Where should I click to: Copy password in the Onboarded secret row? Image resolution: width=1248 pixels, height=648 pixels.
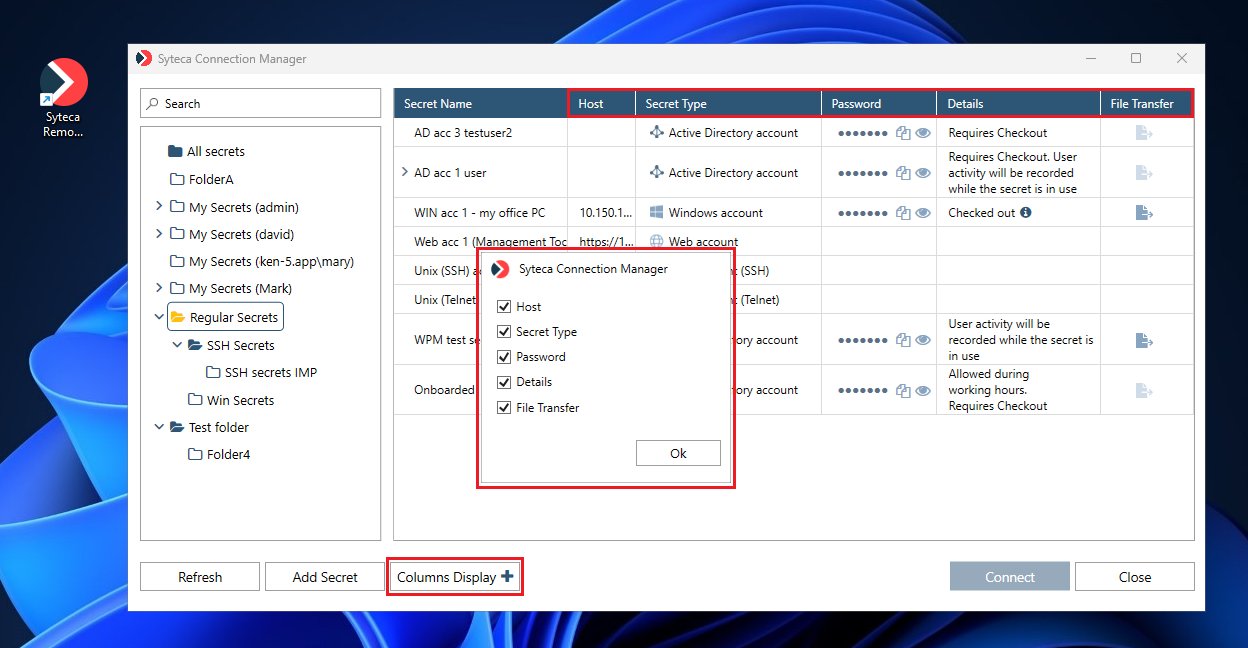click(903, 390)
